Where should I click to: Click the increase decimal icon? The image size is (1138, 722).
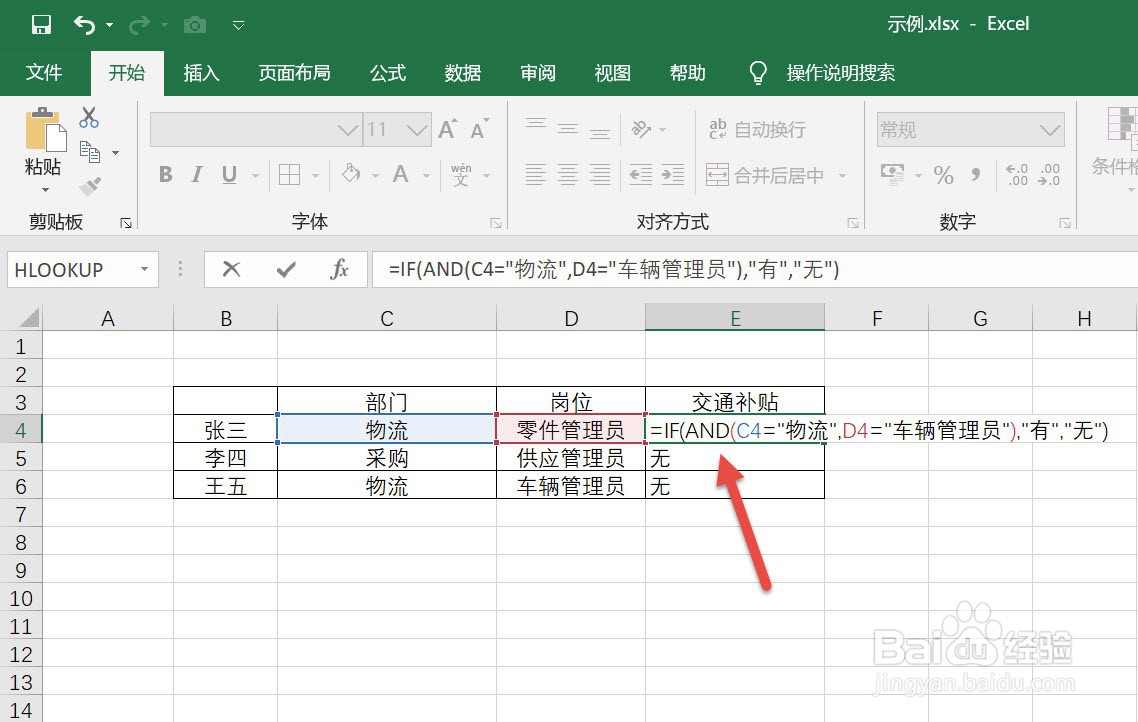coord(1017,175)
